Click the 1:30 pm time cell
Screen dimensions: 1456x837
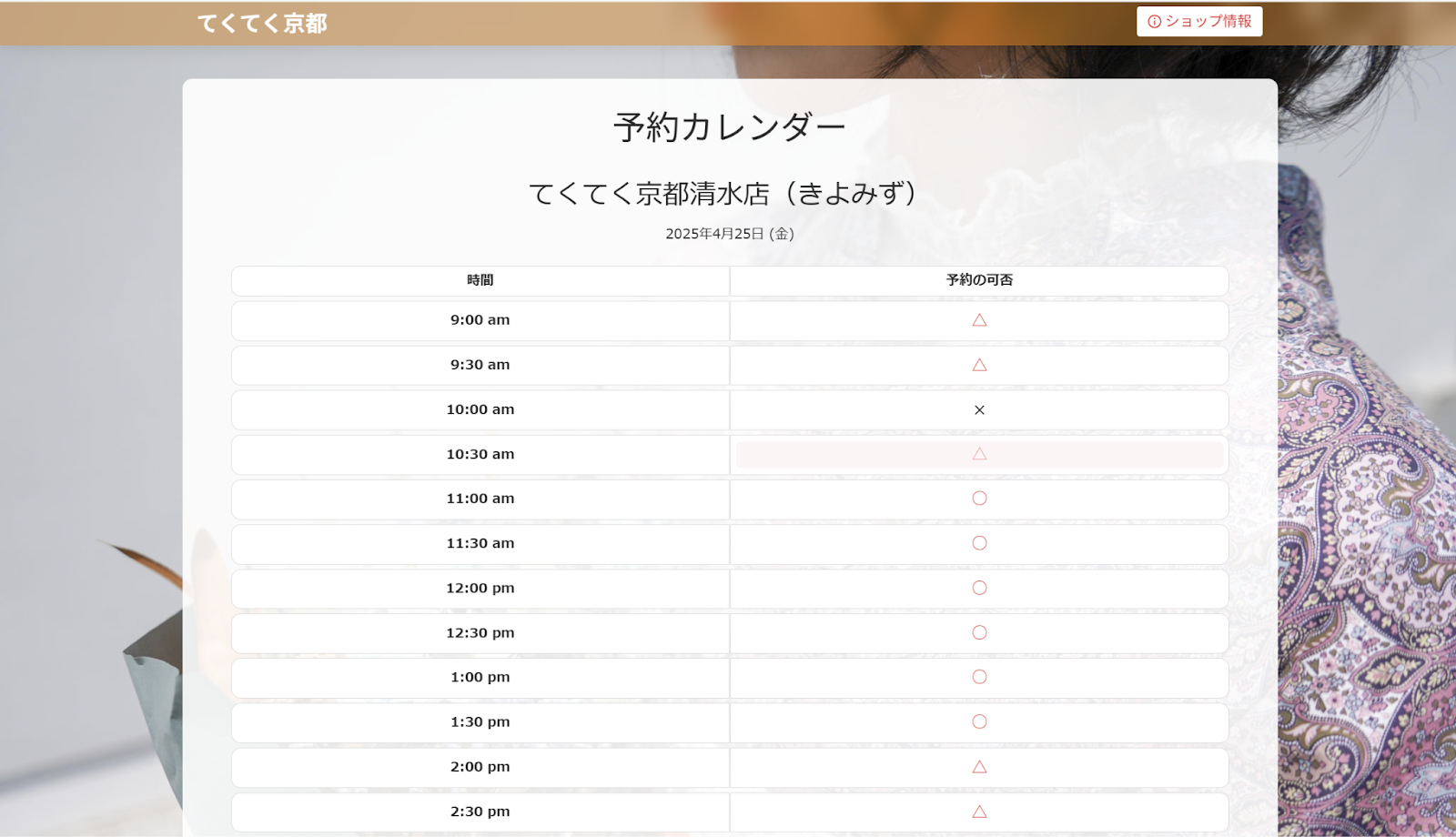pyautogui.click(x=480, y=721)
